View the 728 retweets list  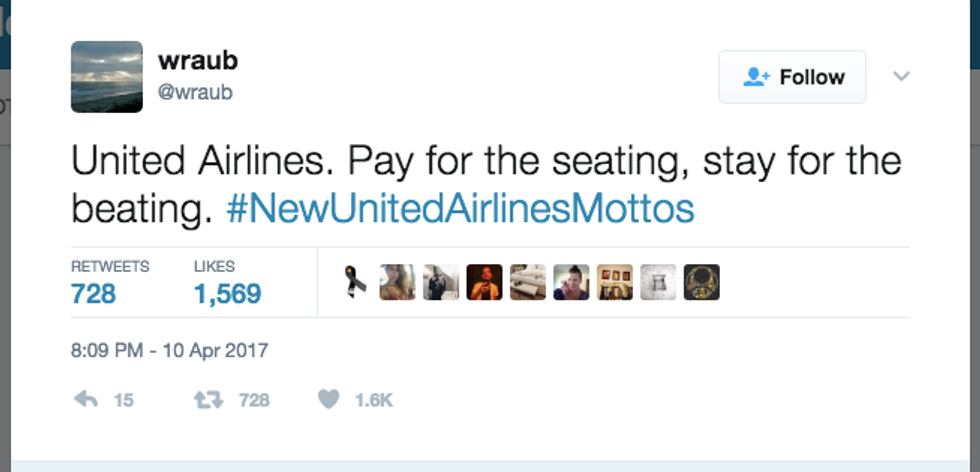94,293
